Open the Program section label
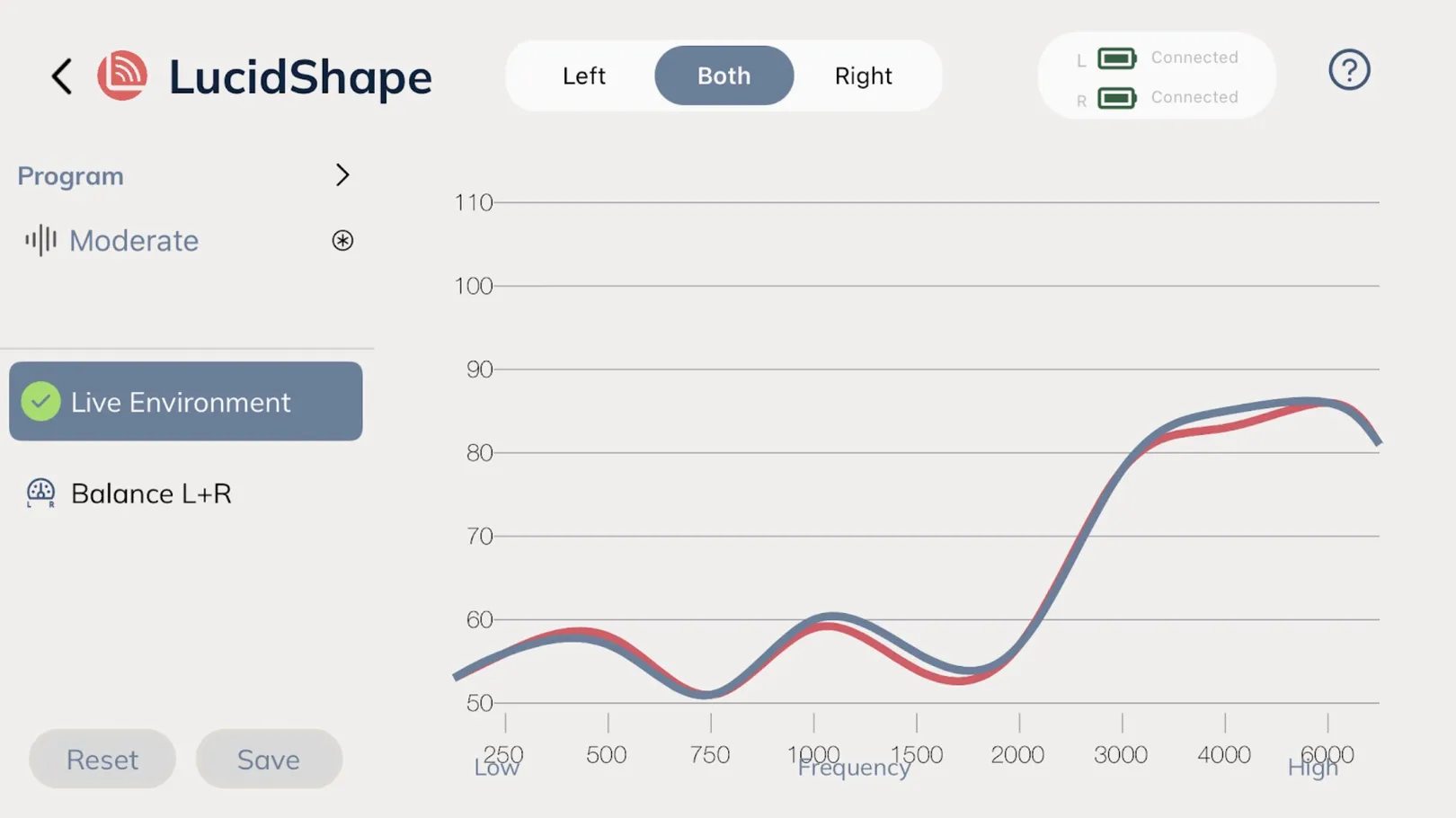 [70, 176]
